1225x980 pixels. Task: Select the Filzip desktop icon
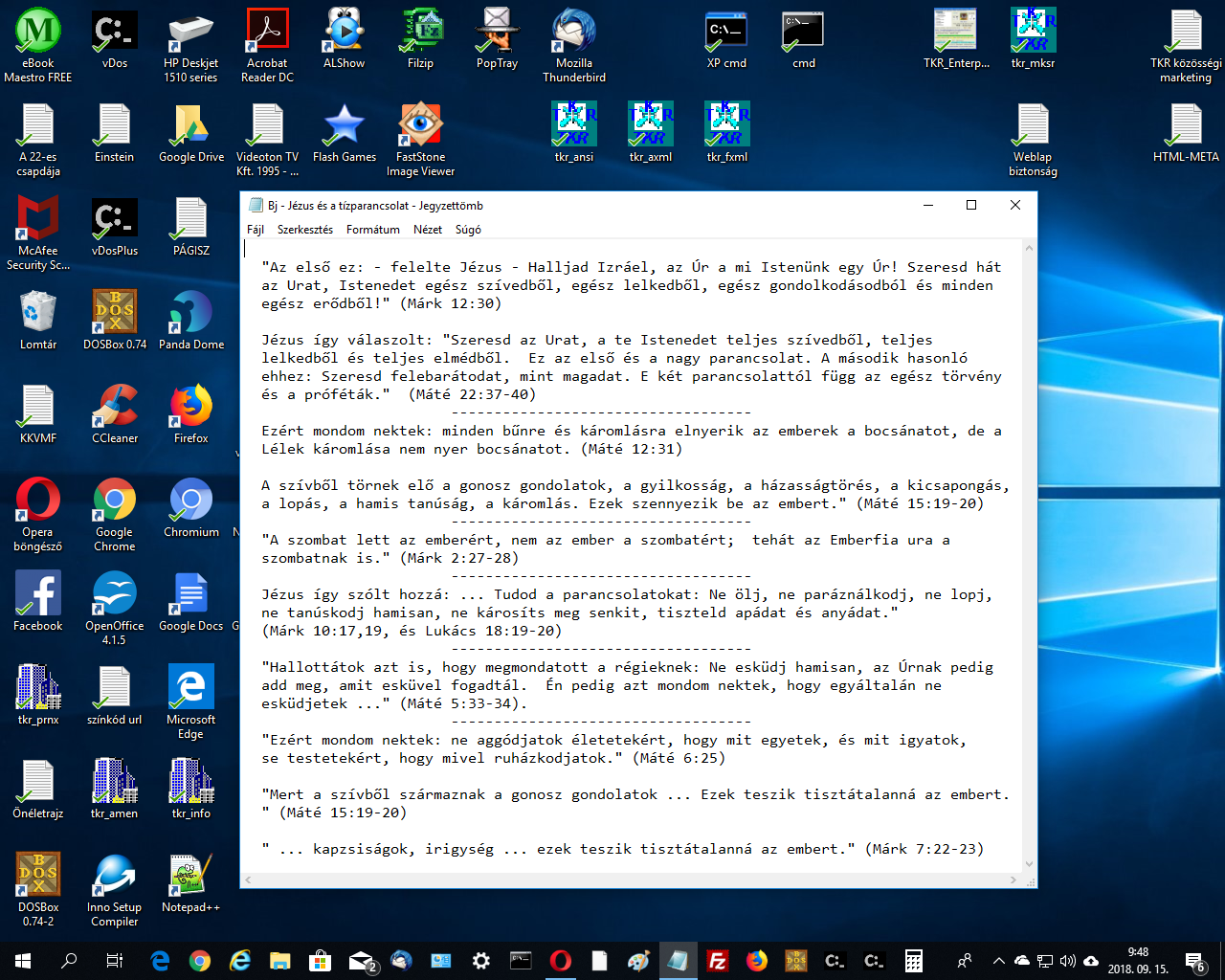coord(420,40)
